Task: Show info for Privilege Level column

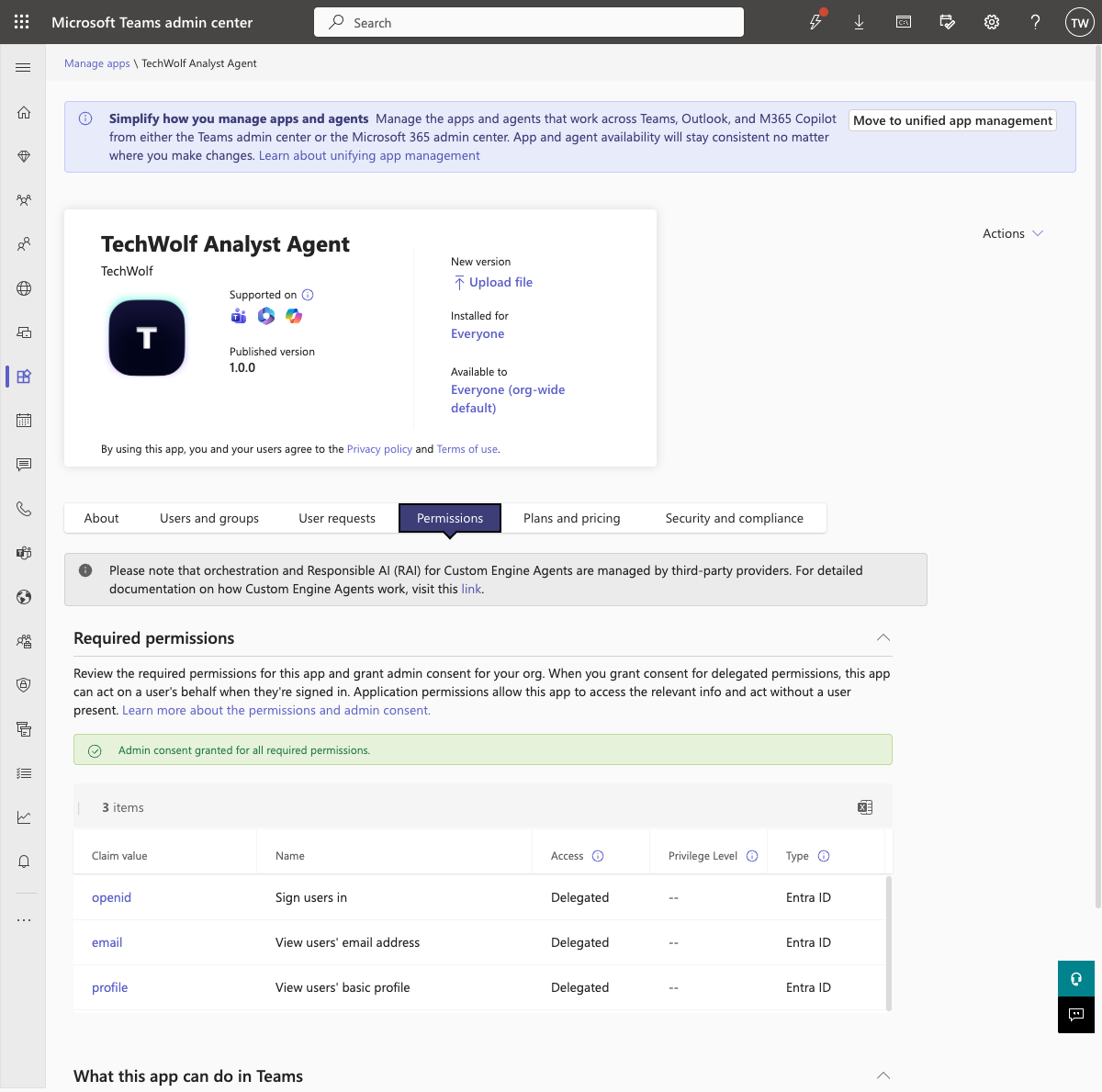Action: pos(752,856)
